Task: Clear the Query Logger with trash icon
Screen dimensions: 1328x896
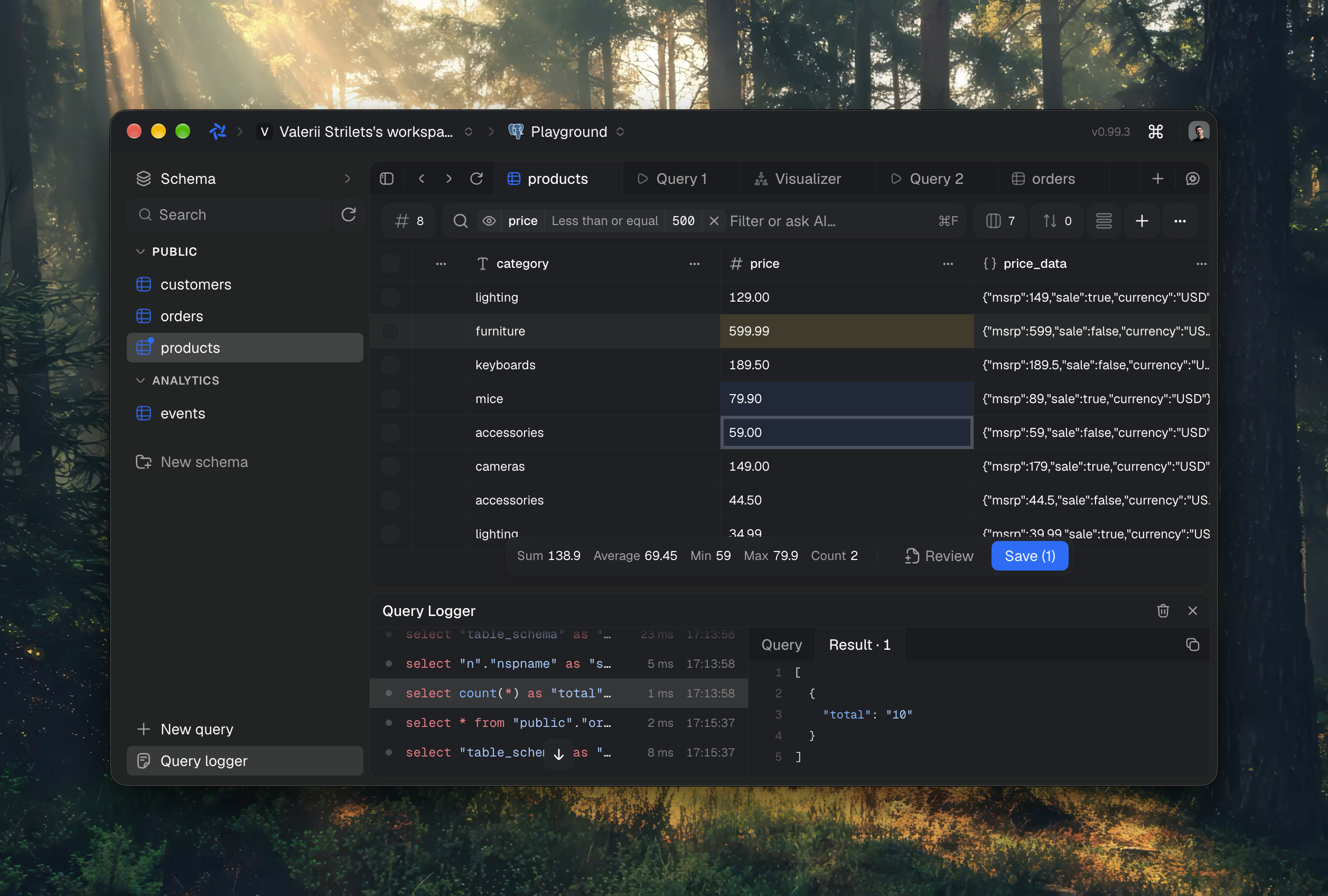Action: [1163, 611]
